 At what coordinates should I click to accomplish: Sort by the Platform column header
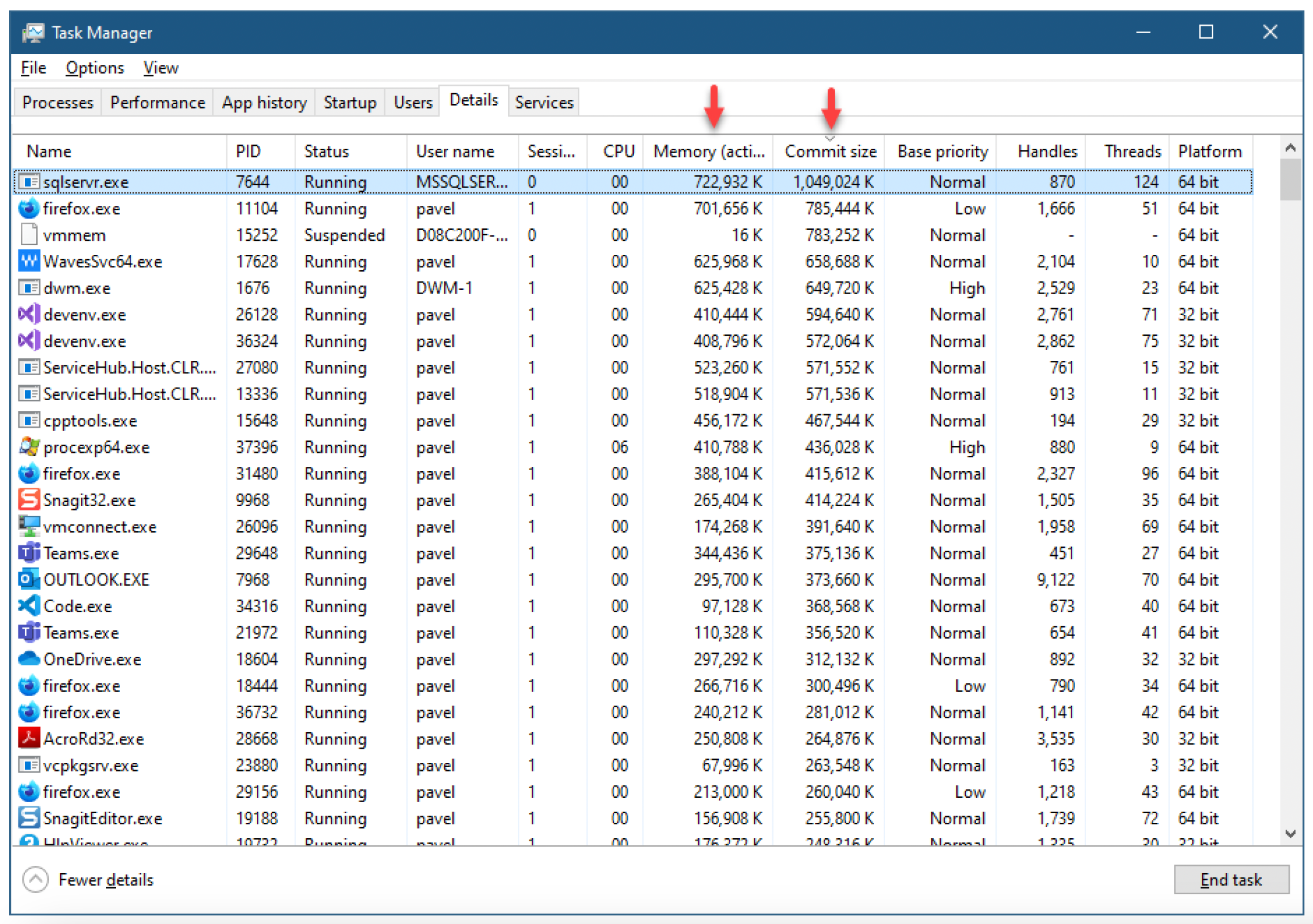point(1211,151)
